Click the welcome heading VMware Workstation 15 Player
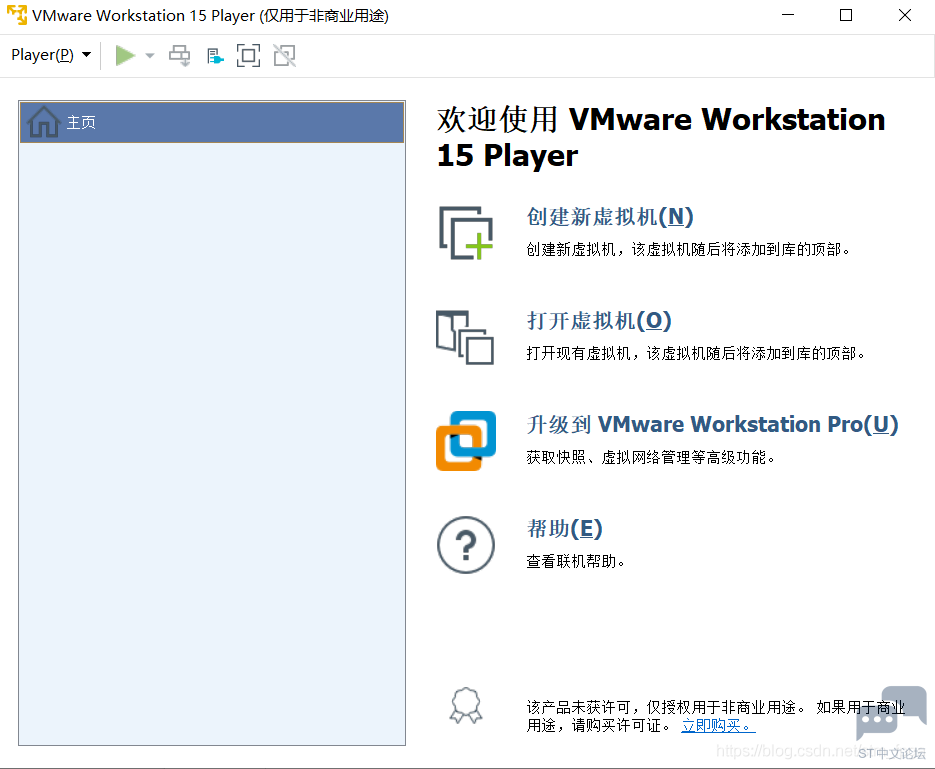The image size is (935, 769). (661, 137)
